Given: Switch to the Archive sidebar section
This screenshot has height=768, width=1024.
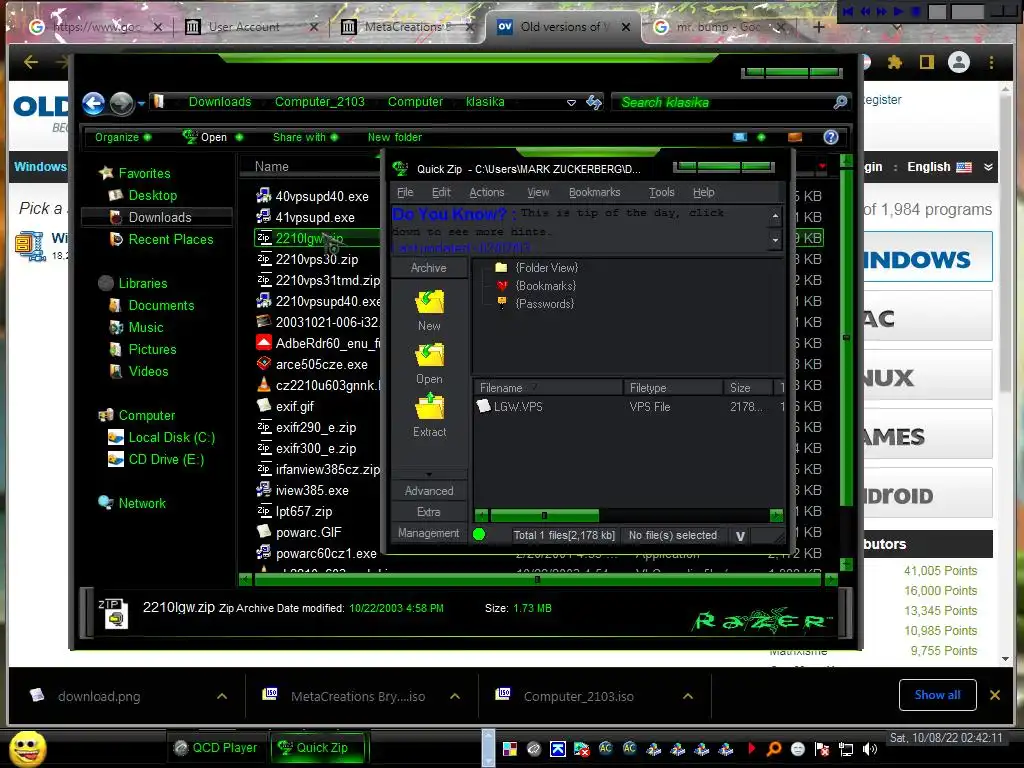Looking at the screenshot, I should (x=429, y=268).
